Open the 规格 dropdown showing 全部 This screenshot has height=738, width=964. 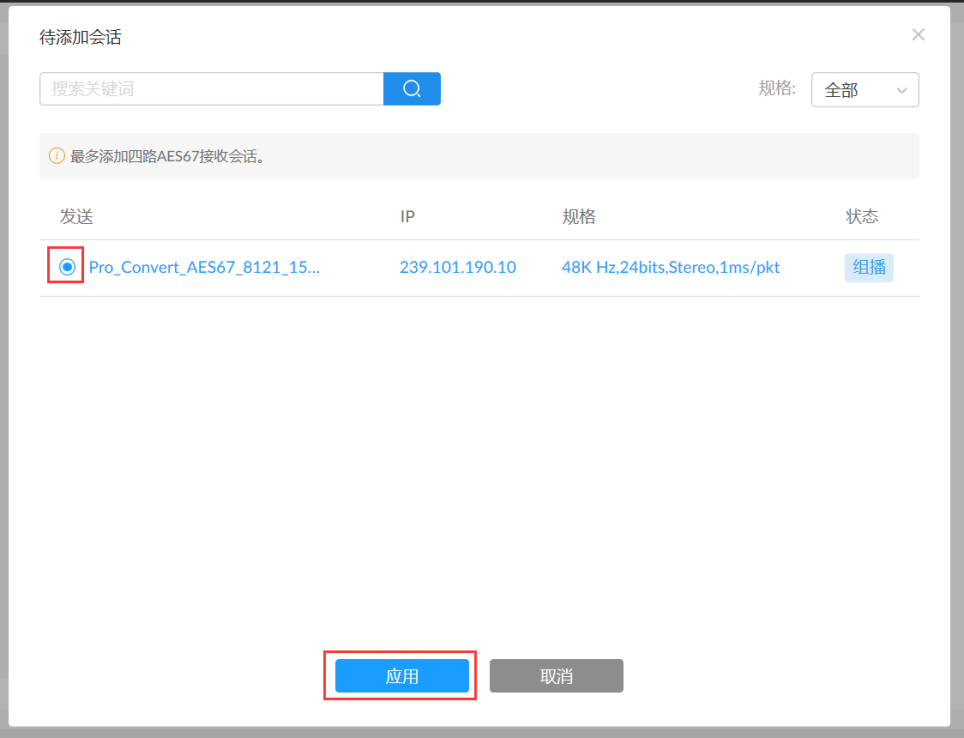pos(864,90)
